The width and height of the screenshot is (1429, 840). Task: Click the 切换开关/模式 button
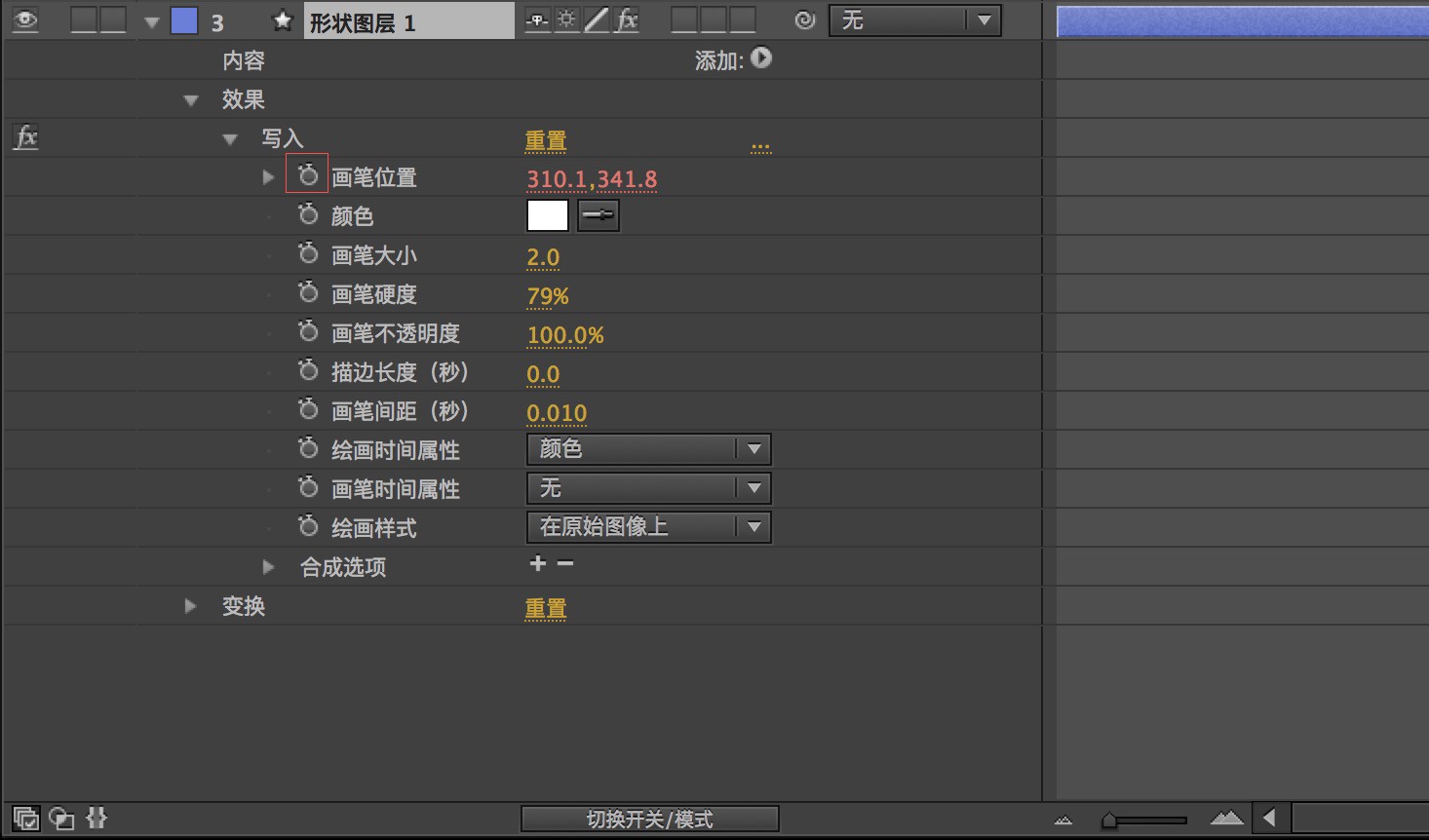(x=650, y=819)
